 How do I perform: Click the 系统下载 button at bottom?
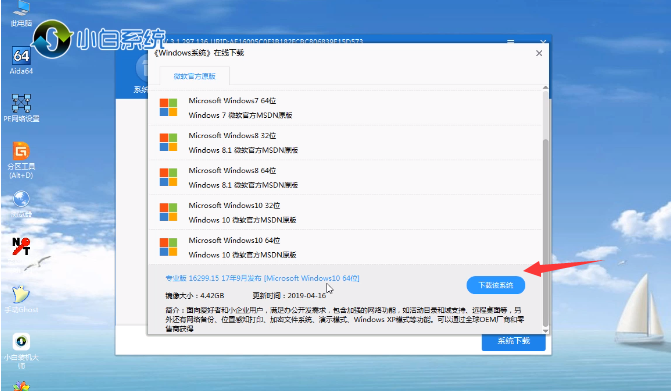pos(514,341)
